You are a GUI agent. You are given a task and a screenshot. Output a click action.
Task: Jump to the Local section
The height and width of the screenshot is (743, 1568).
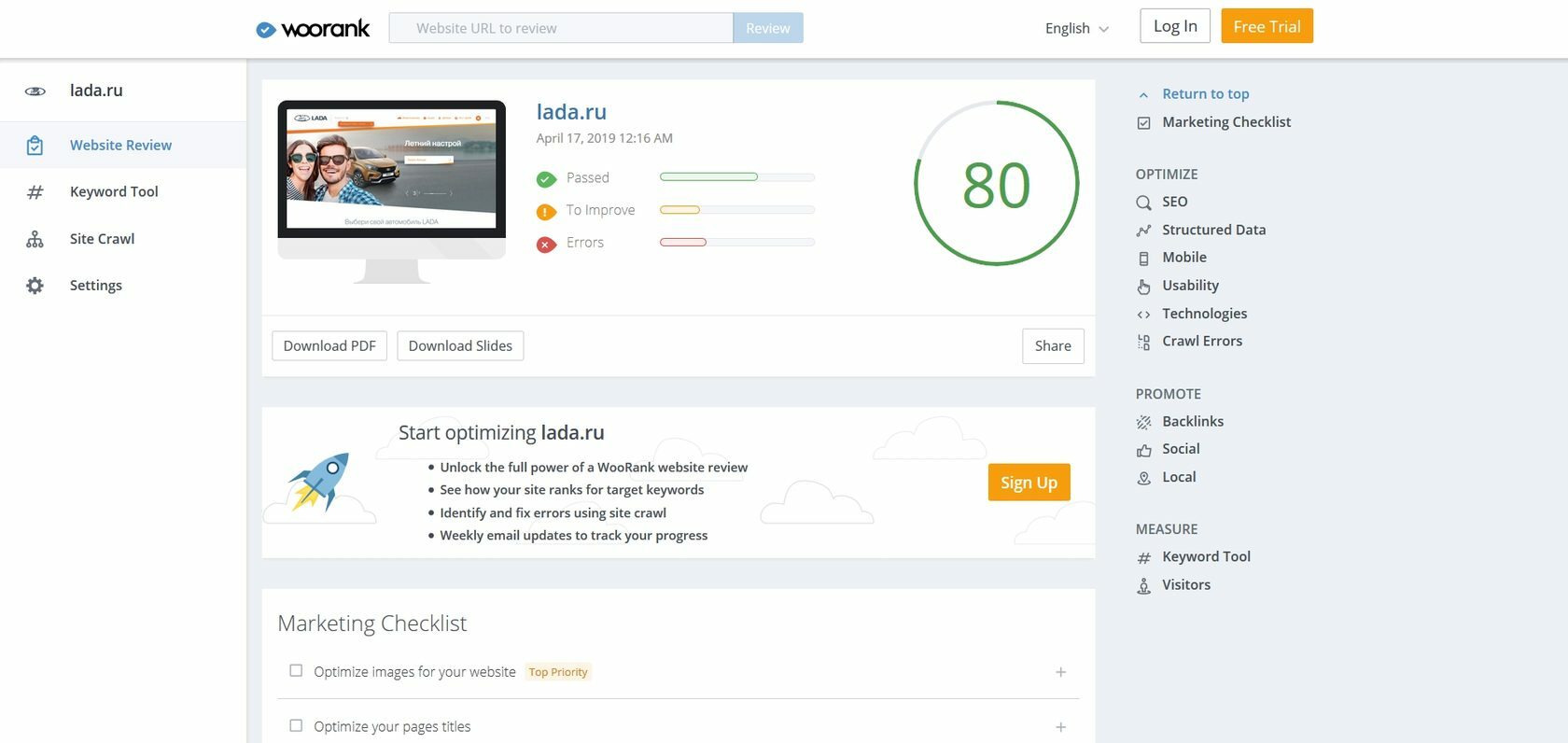(x=1179, y=477)
